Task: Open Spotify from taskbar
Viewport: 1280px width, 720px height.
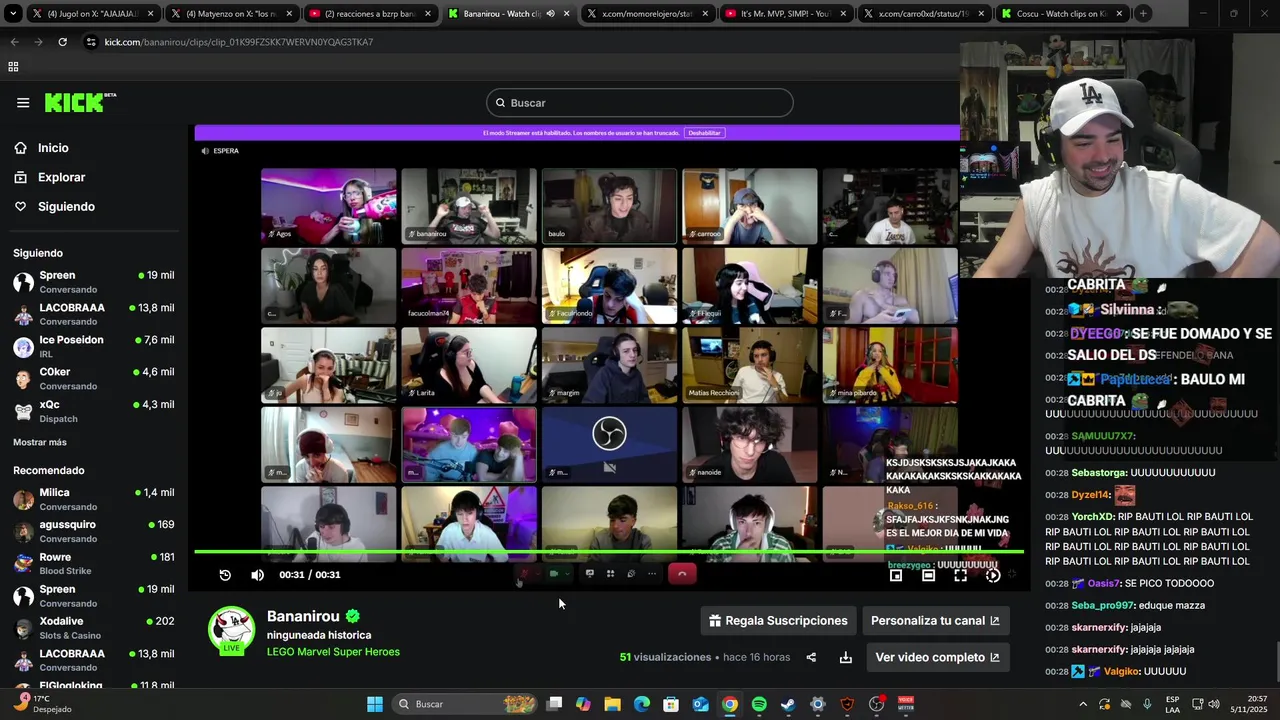Action: pos(759,704)
